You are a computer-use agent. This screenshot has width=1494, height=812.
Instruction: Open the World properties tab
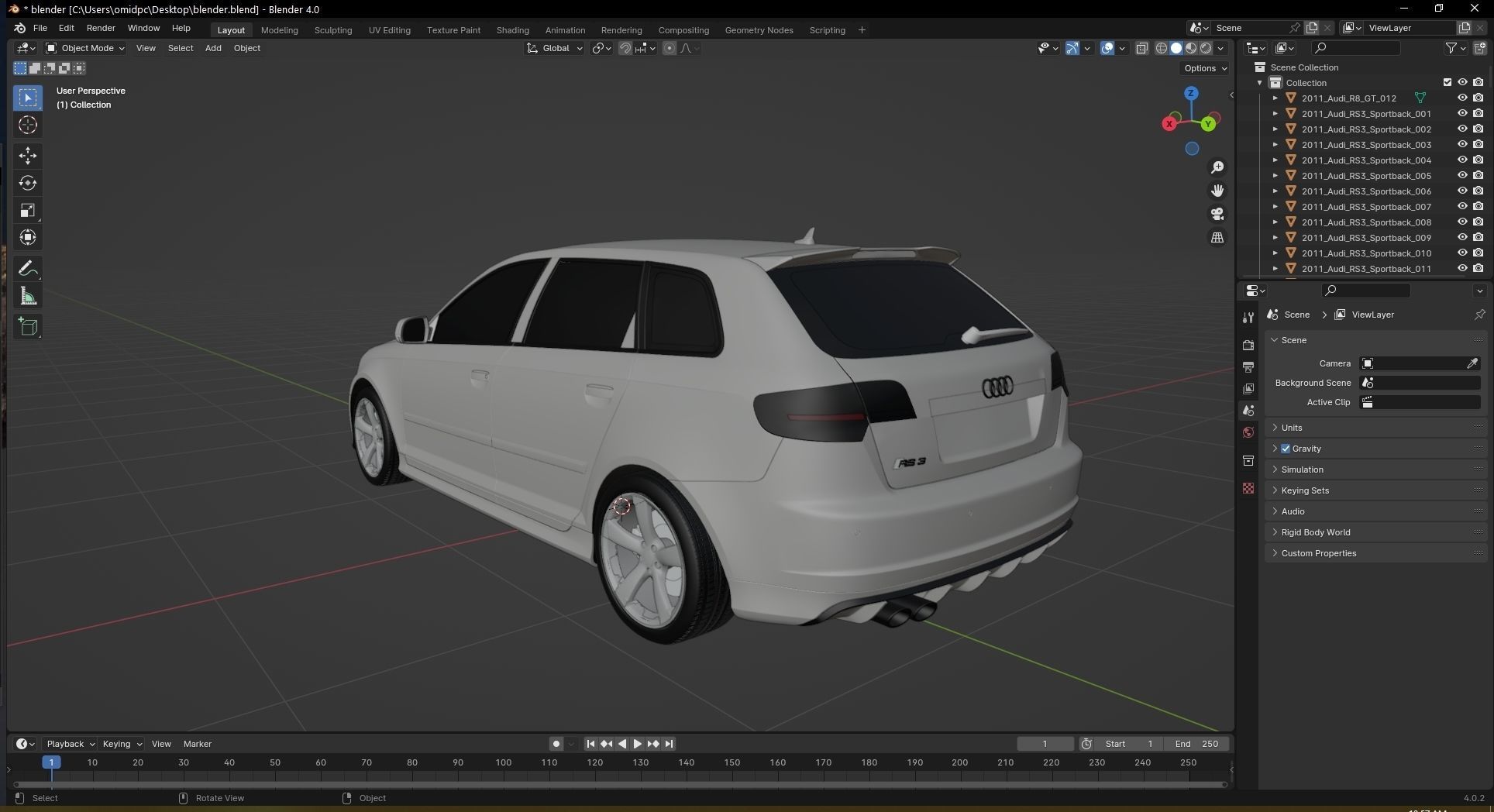(1248, 432)
